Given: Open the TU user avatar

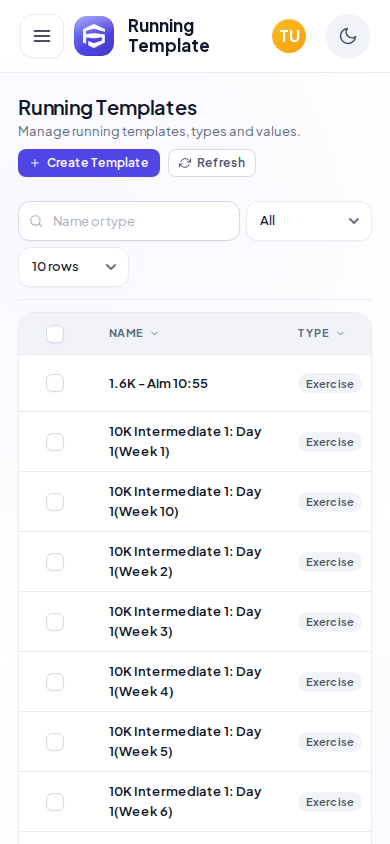Looking at the screenshot, I should [289, 36].
